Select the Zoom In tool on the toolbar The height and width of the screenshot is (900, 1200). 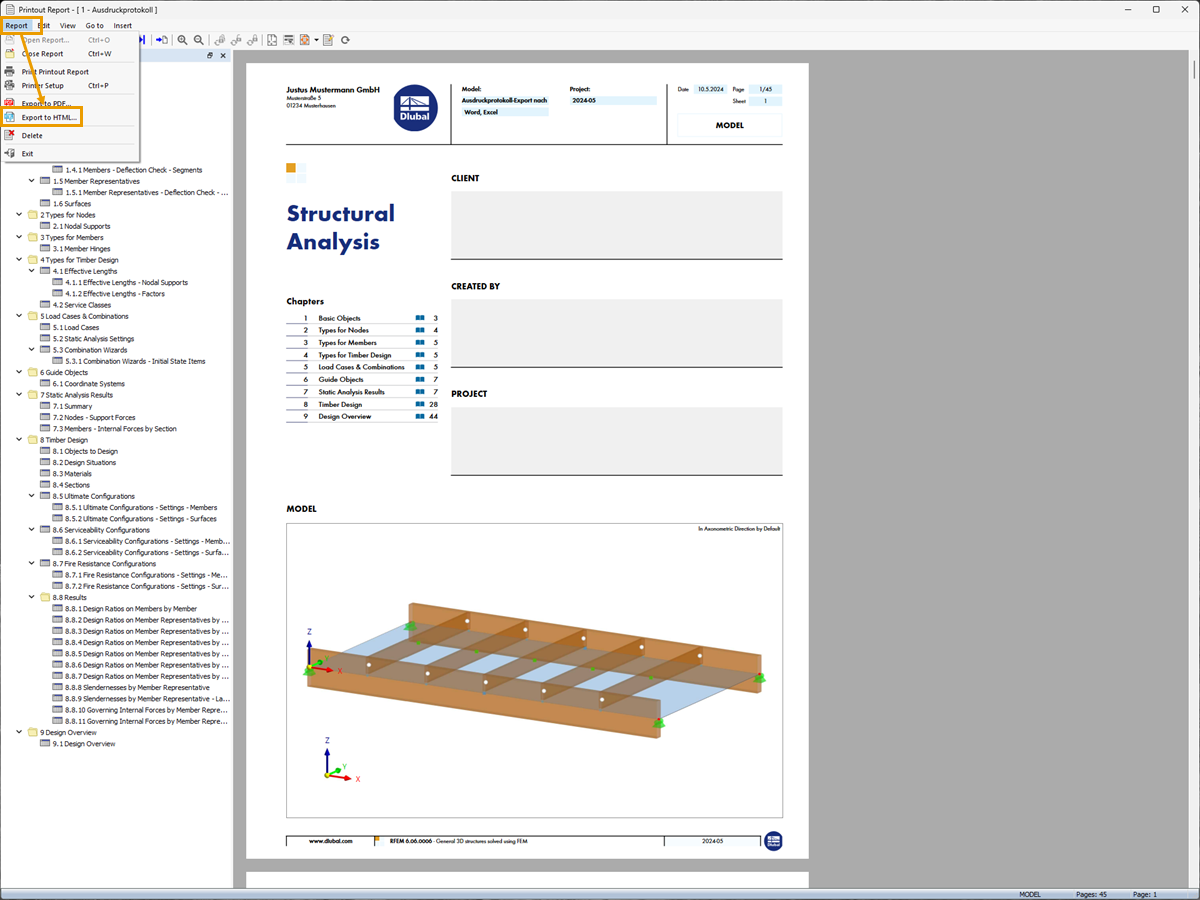pos(183,40)
